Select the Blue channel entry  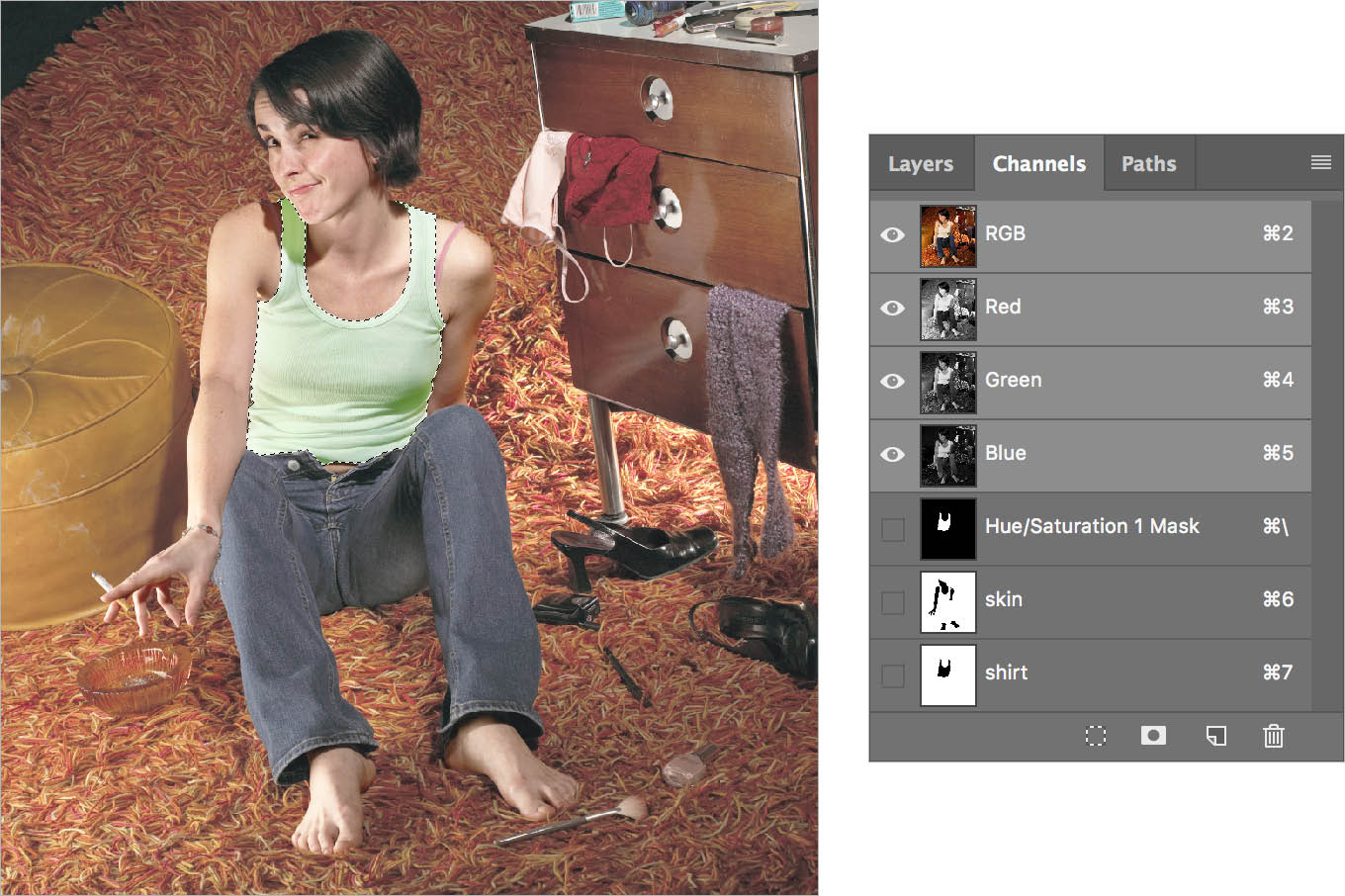[1005, 454]
